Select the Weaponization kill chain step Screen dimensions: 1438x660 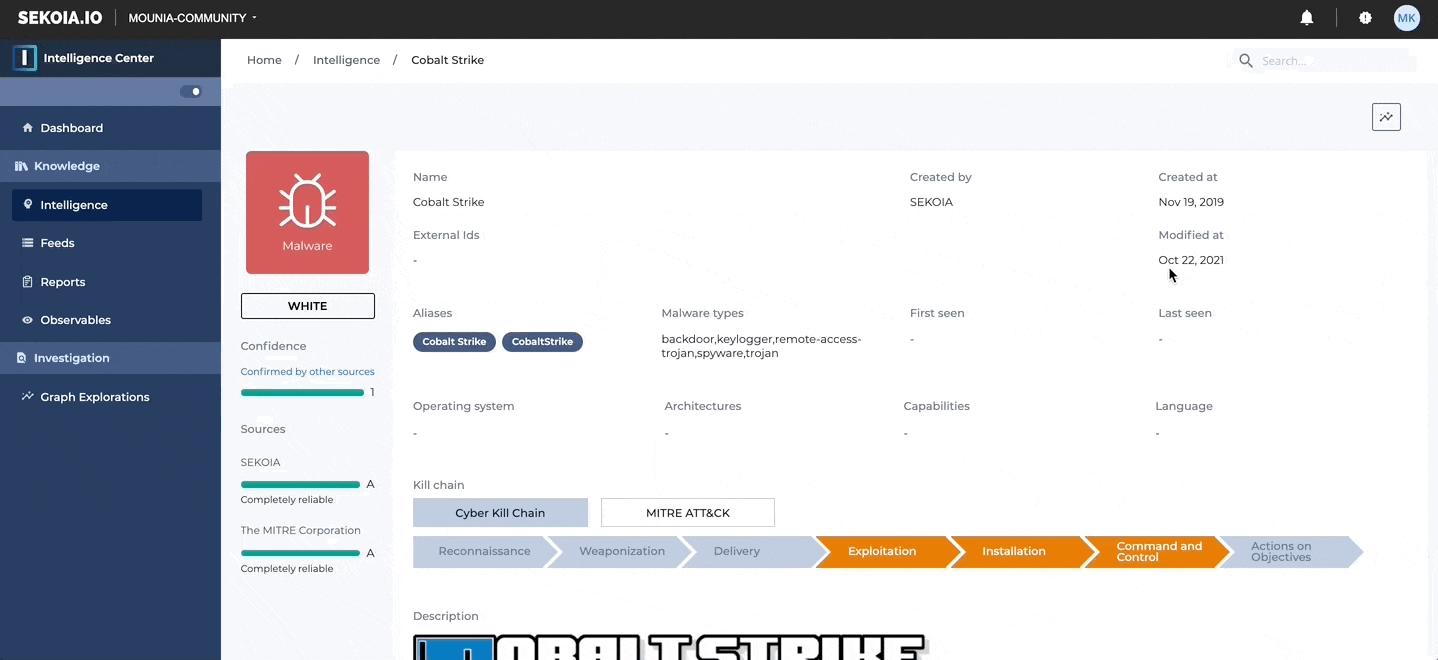click(x=622, y=552)
